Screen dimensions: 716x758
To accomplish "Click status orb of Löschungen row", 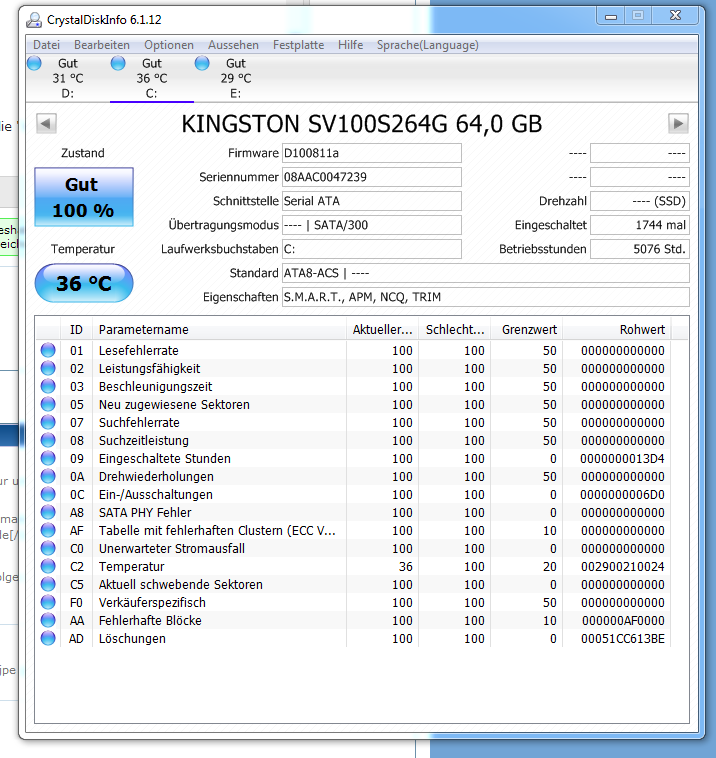I will 48,638.
